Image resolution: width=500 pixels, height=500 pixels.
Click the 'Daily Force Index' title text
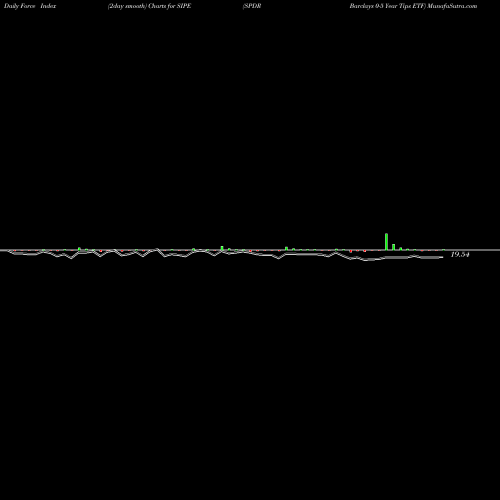point(30,6)
